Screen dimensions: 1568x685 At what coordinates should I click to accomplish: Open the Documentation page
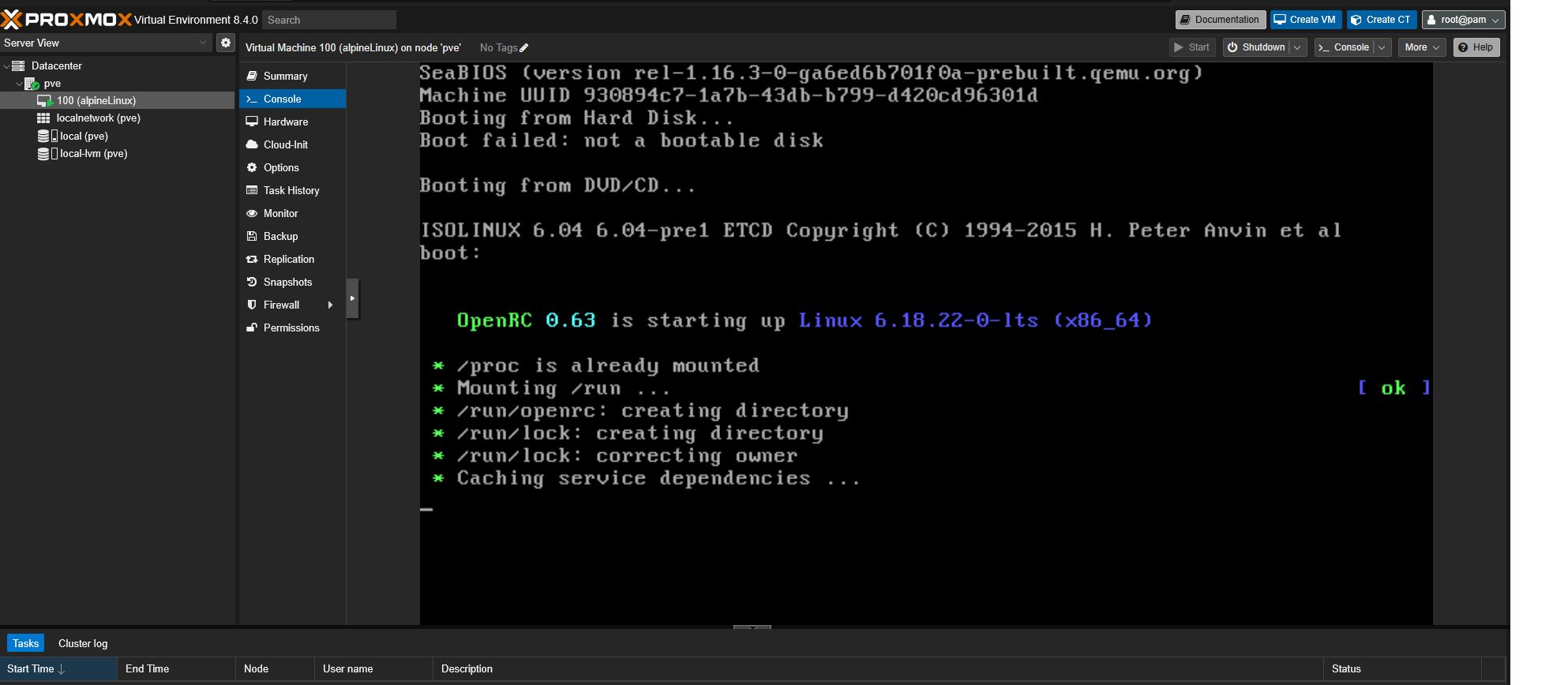1220,20
